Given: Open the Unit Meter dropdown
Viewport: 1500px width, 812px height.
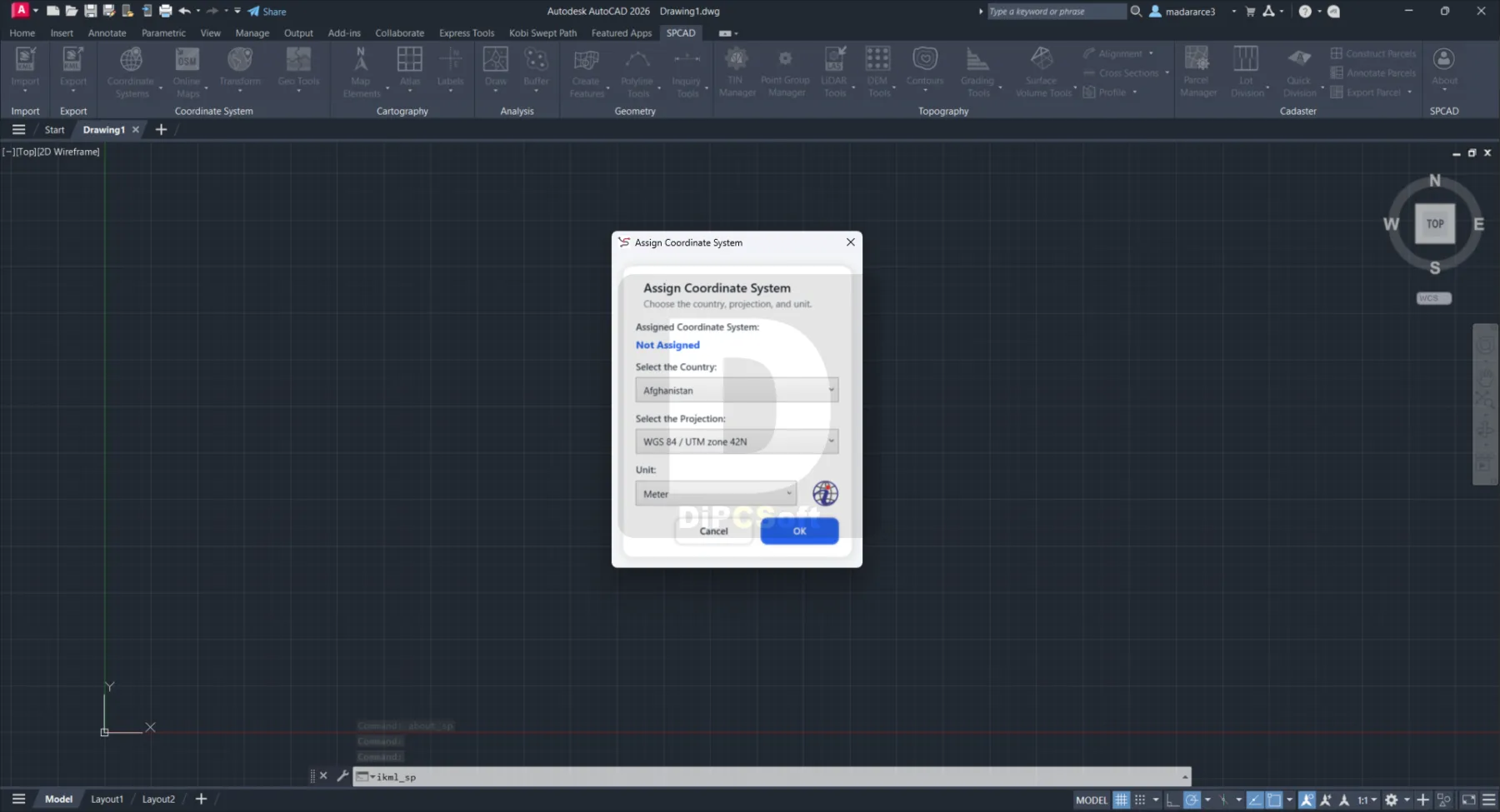Looking at the screenshot, I should (x=716, y=493).
